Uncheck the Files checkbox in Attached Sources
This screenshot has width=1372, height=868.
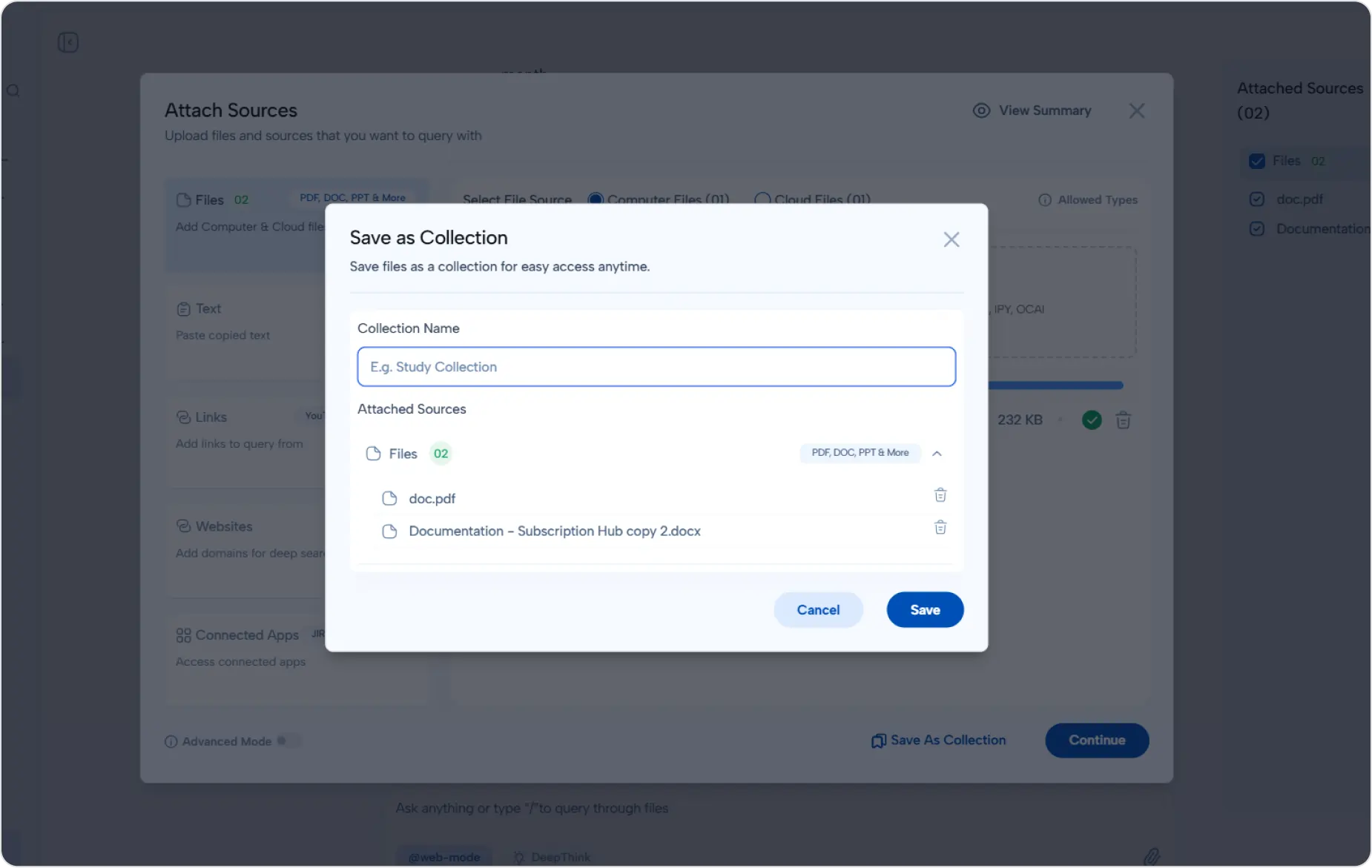pos(1256,161)
